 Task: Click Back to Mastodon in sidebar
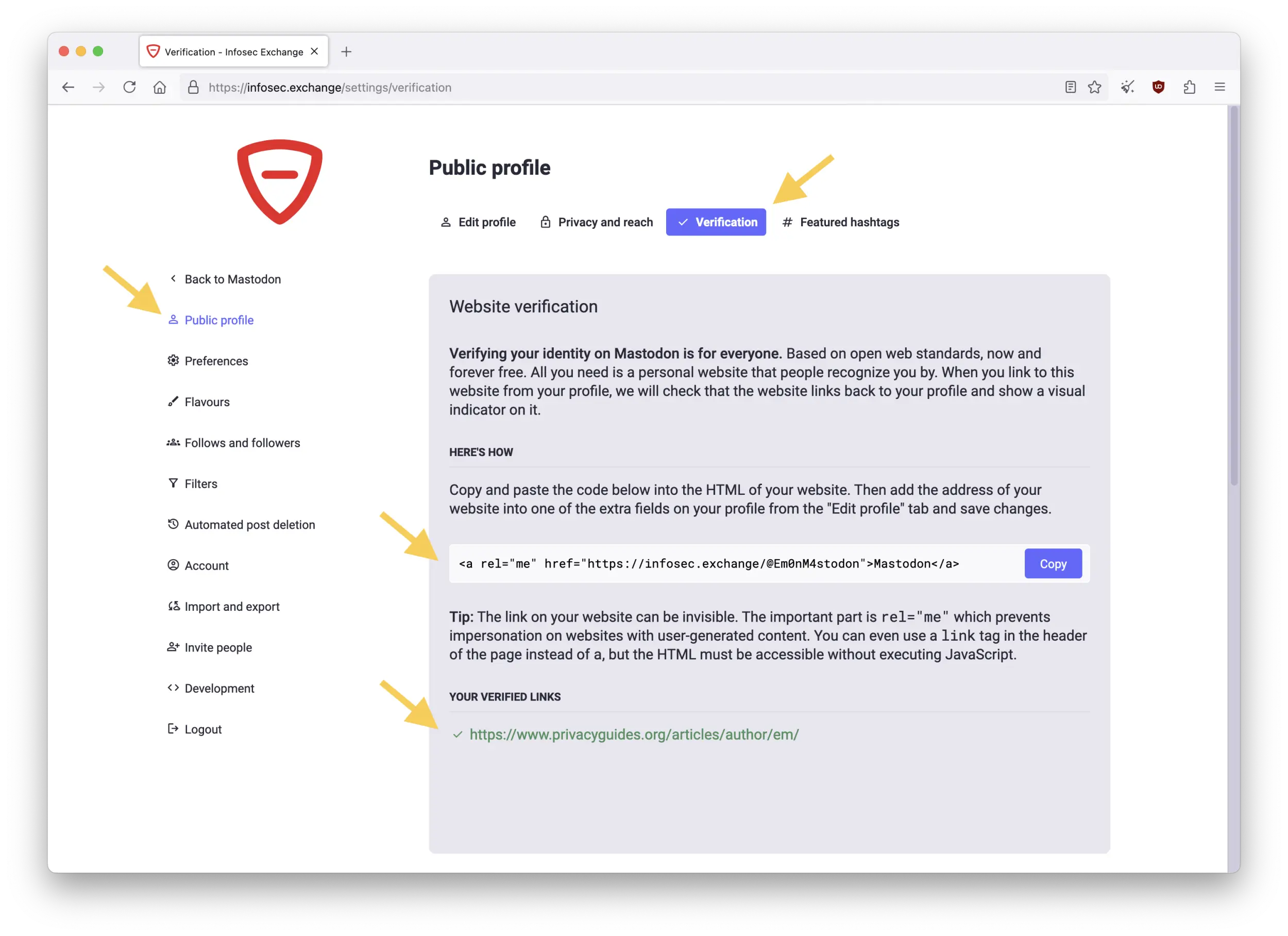pos(232,279)
